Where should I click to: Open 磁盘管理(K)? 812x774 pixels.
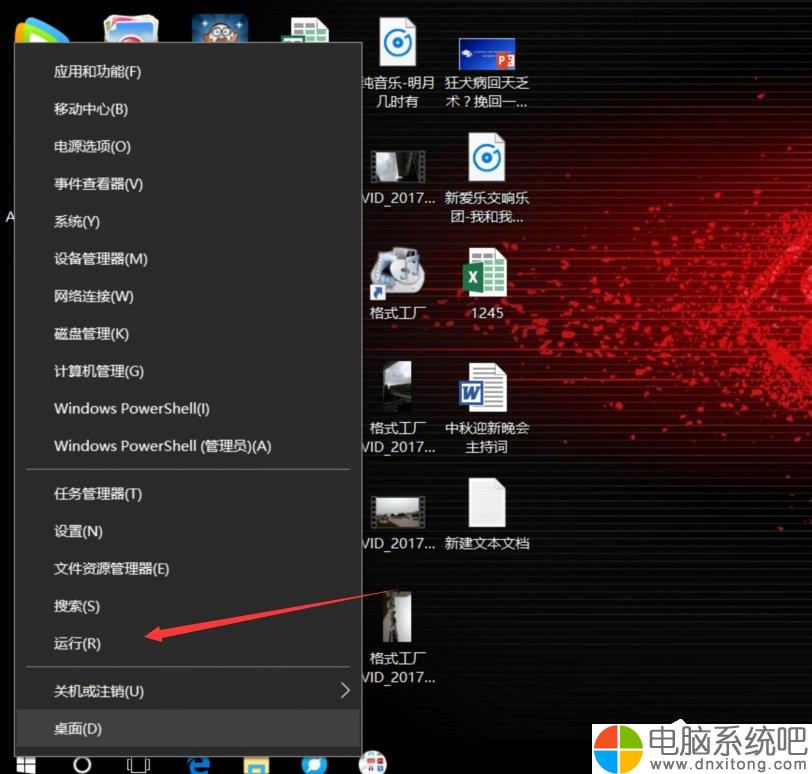[x=188, y=334]
